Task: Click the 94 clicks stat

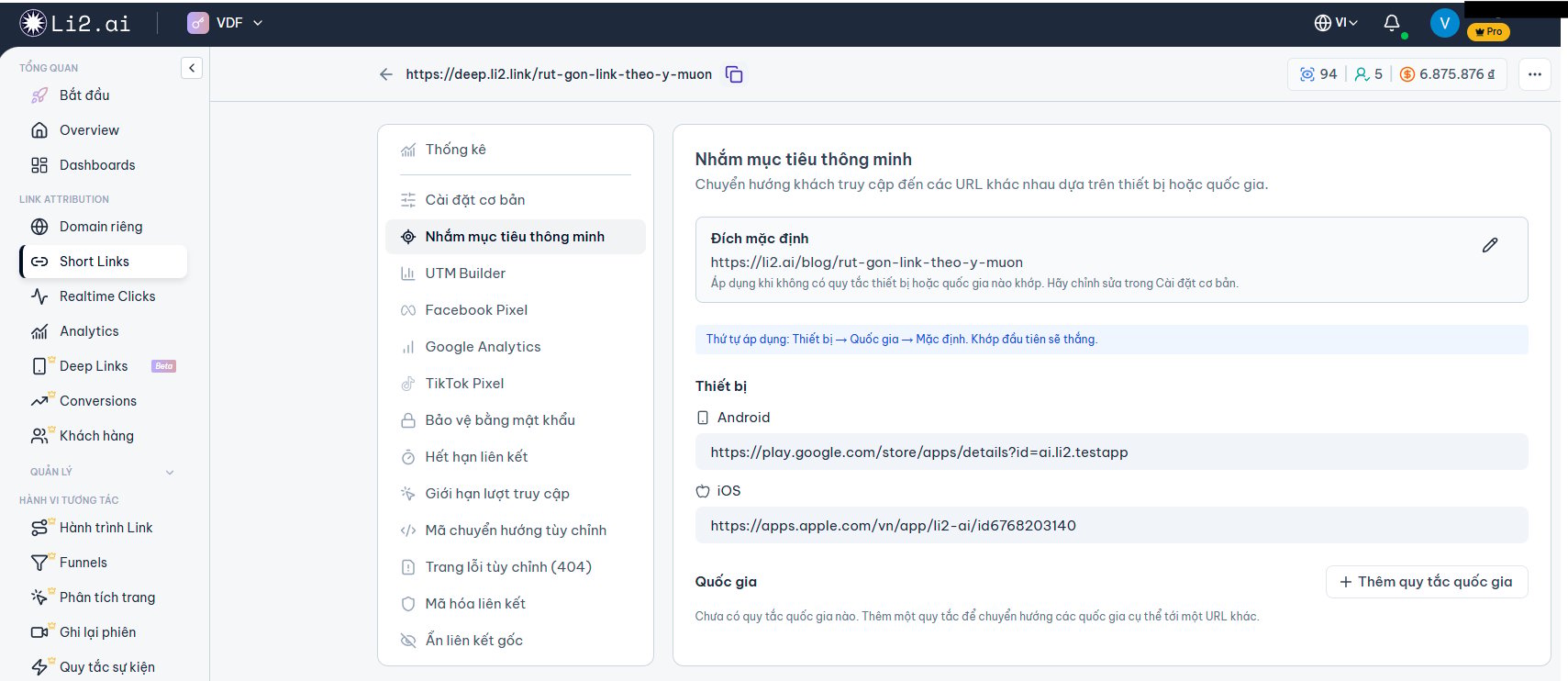Action: point(1318,74)
